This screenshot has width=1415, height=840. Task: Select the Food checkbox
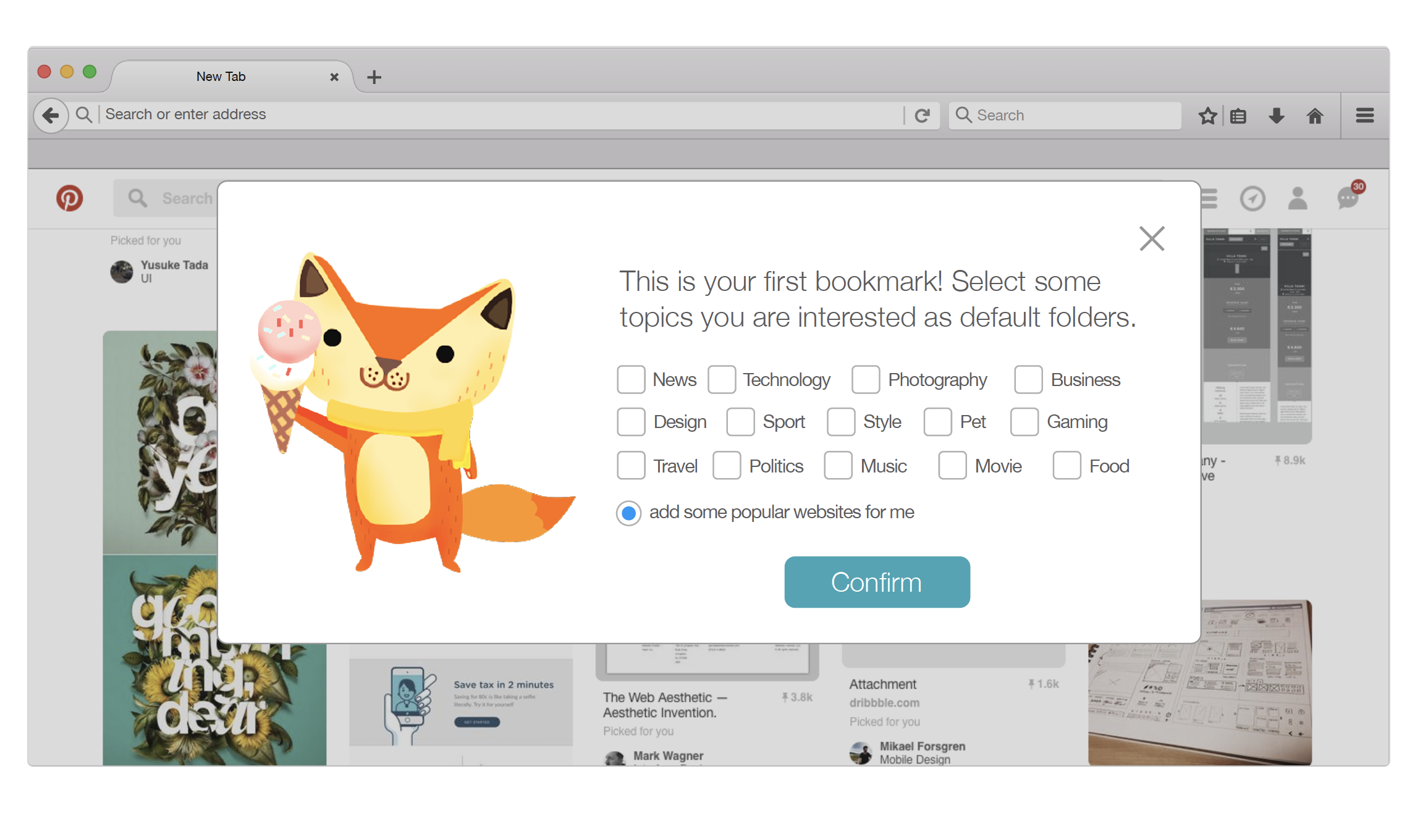click(x=1067, y=466)
